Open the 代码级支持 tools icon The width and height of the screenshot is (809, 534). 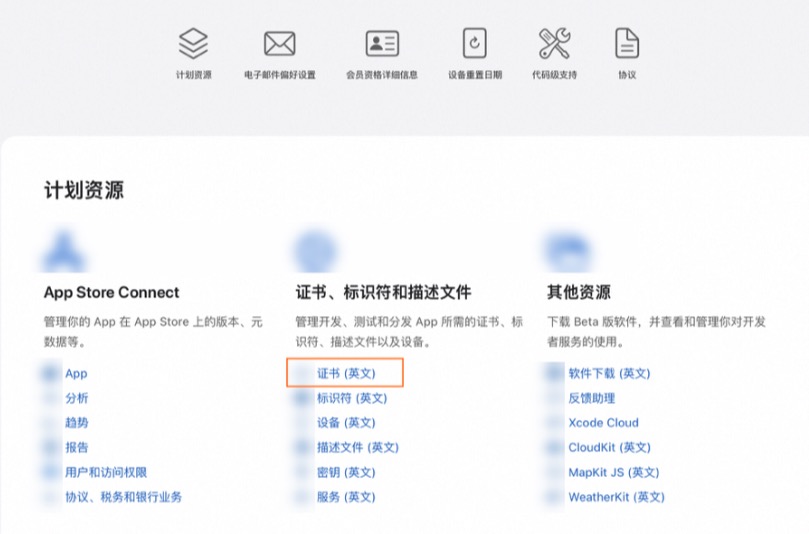(555, 43)
